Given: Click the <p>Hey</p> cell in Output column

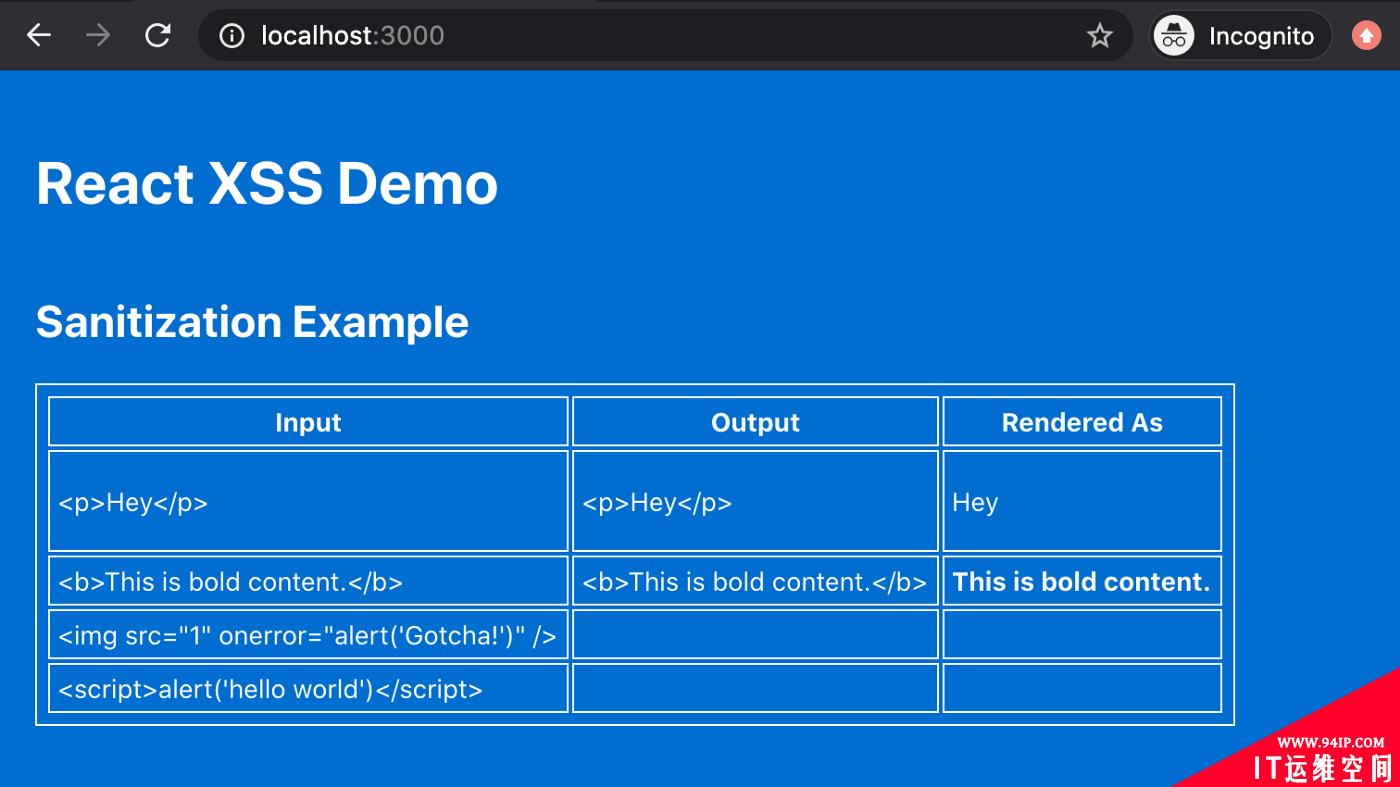Looking at the screenshot, I should (755, 501).
